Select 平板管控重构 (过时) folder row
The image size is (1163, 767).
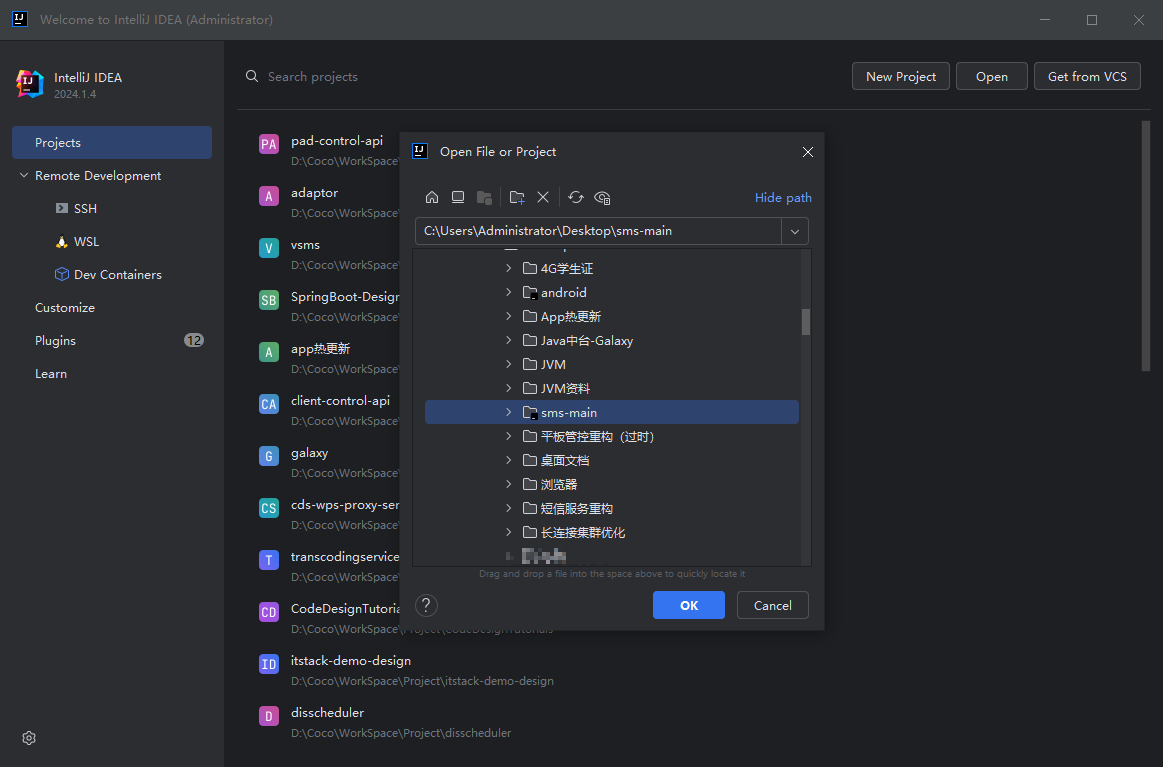click(x=612, y=436)
